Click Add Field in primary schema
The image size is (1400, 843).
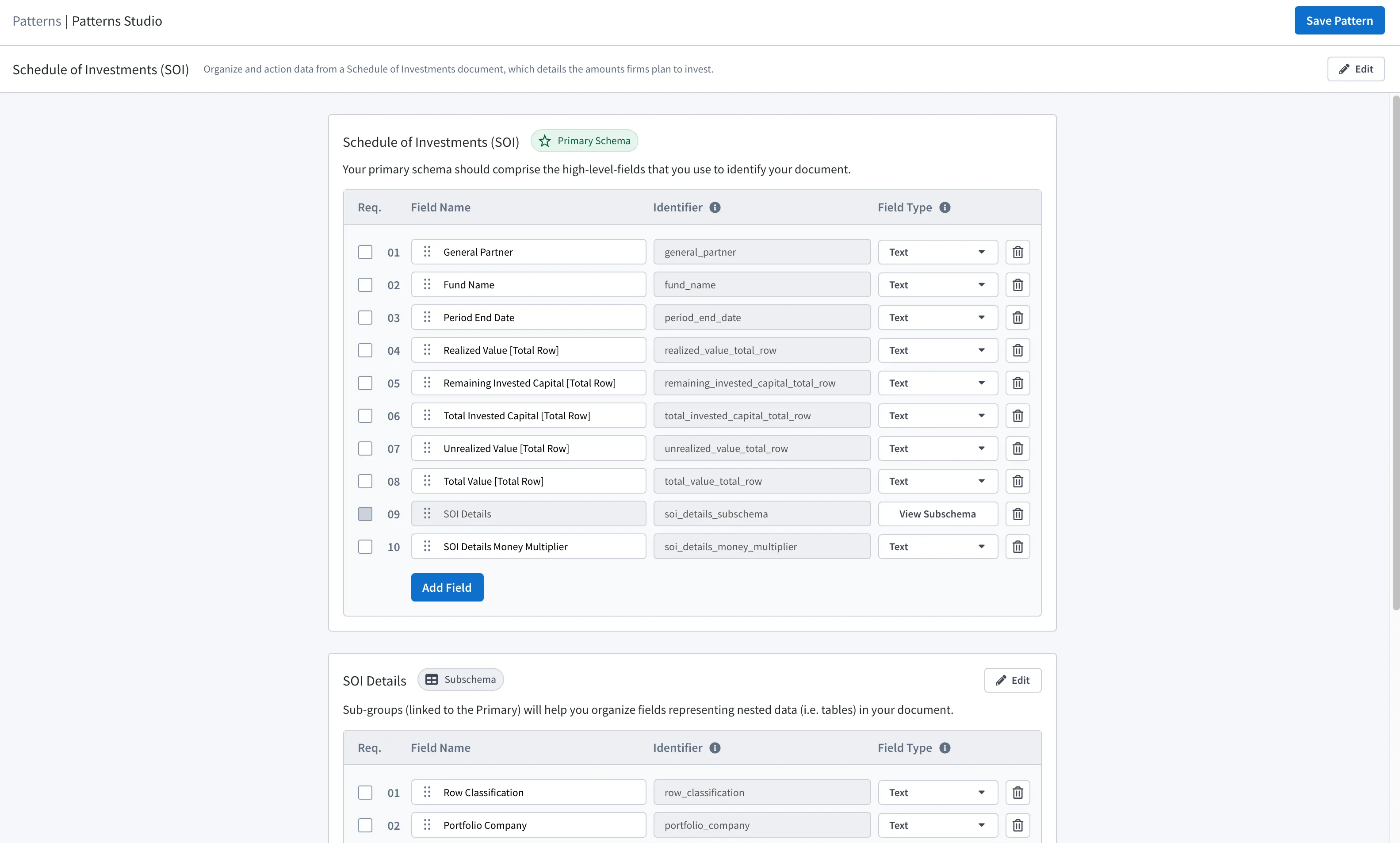(447, 587)
